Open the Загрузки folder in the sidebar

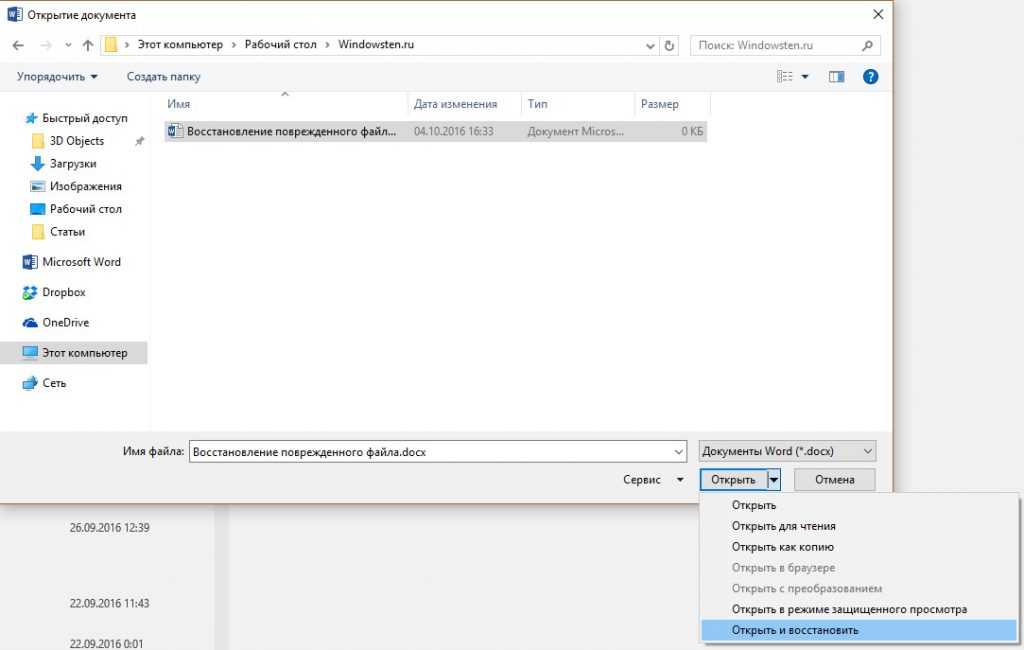[x=73, y=164]
